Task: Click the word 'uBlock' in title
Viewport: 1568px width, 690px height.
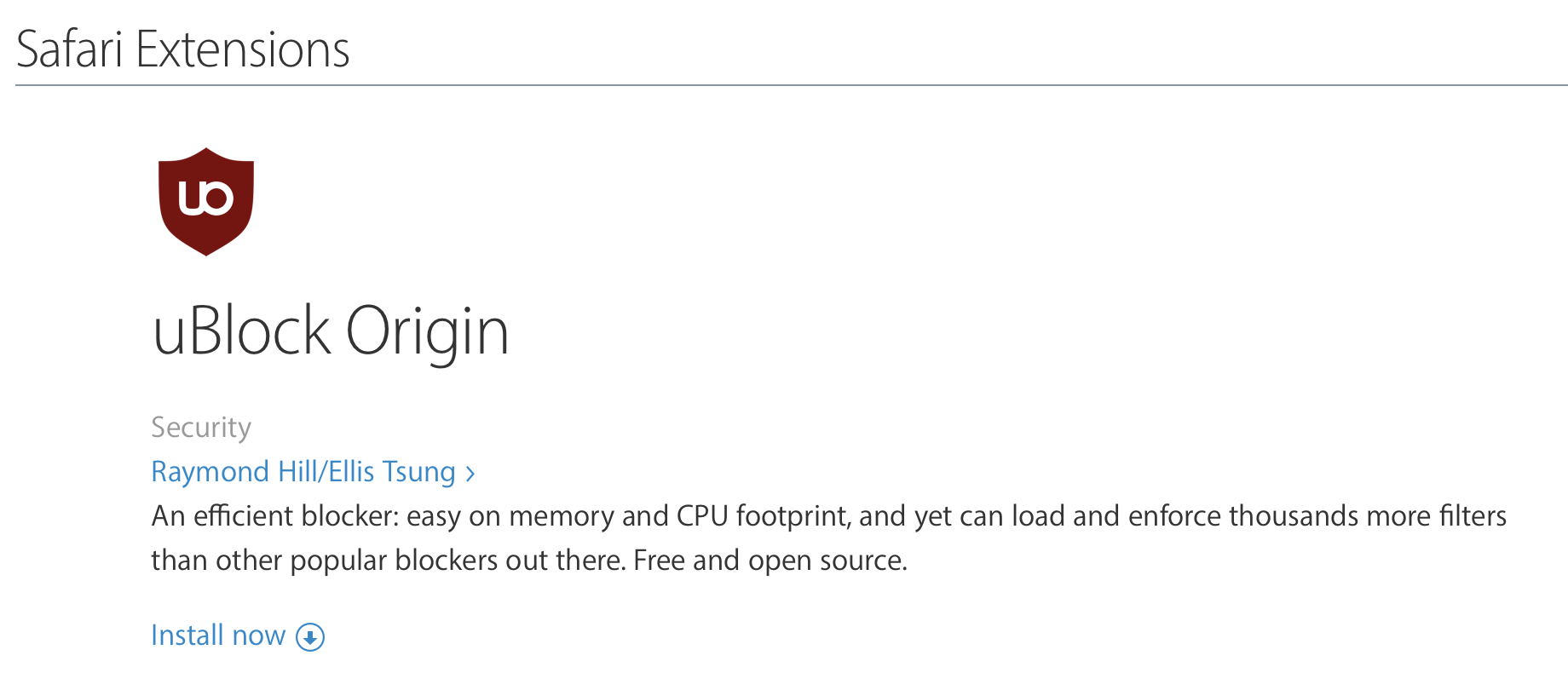Action: click(x=242, y=331)
